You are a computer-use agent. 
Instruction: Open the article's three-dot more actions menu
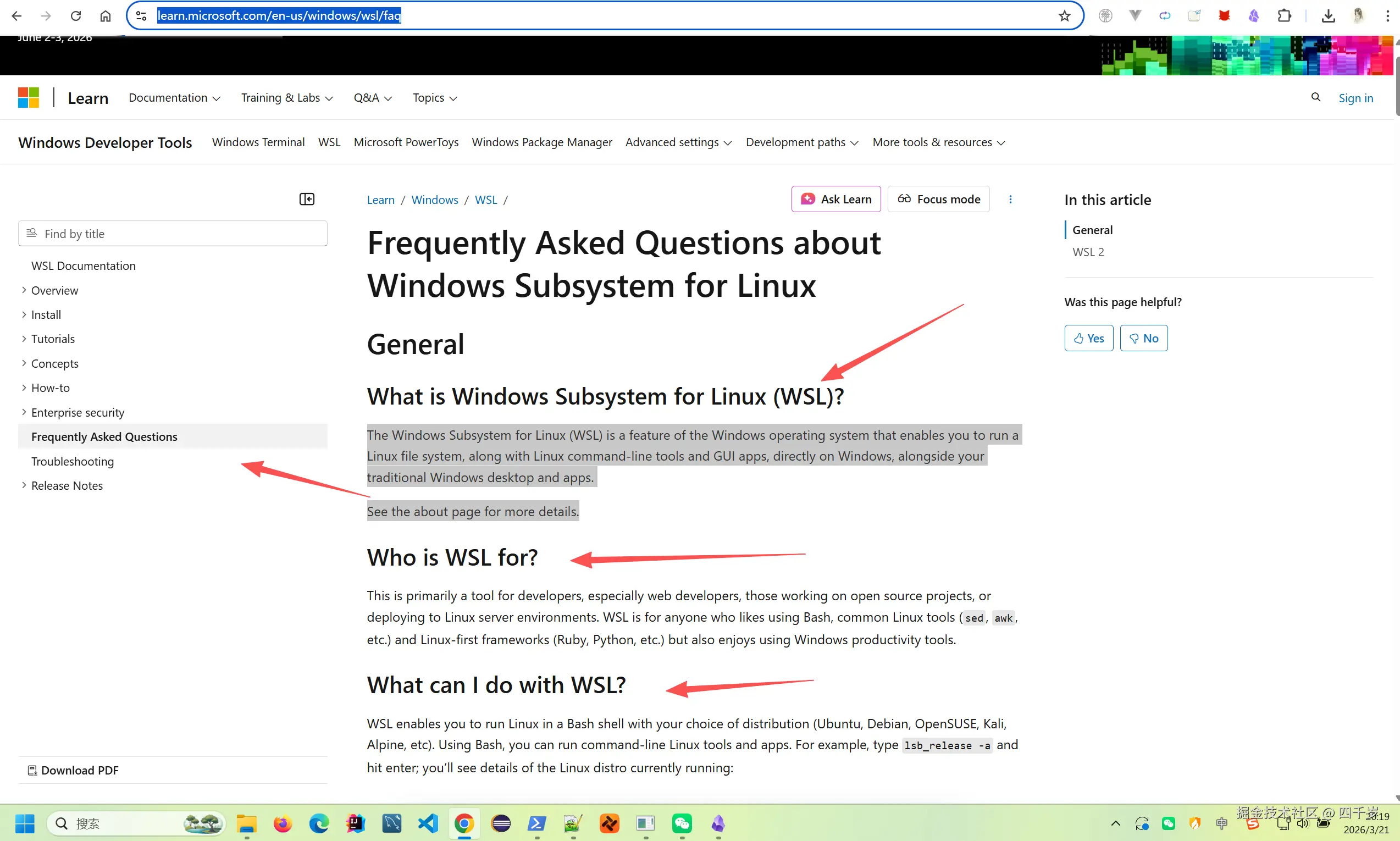[1010, 199]
